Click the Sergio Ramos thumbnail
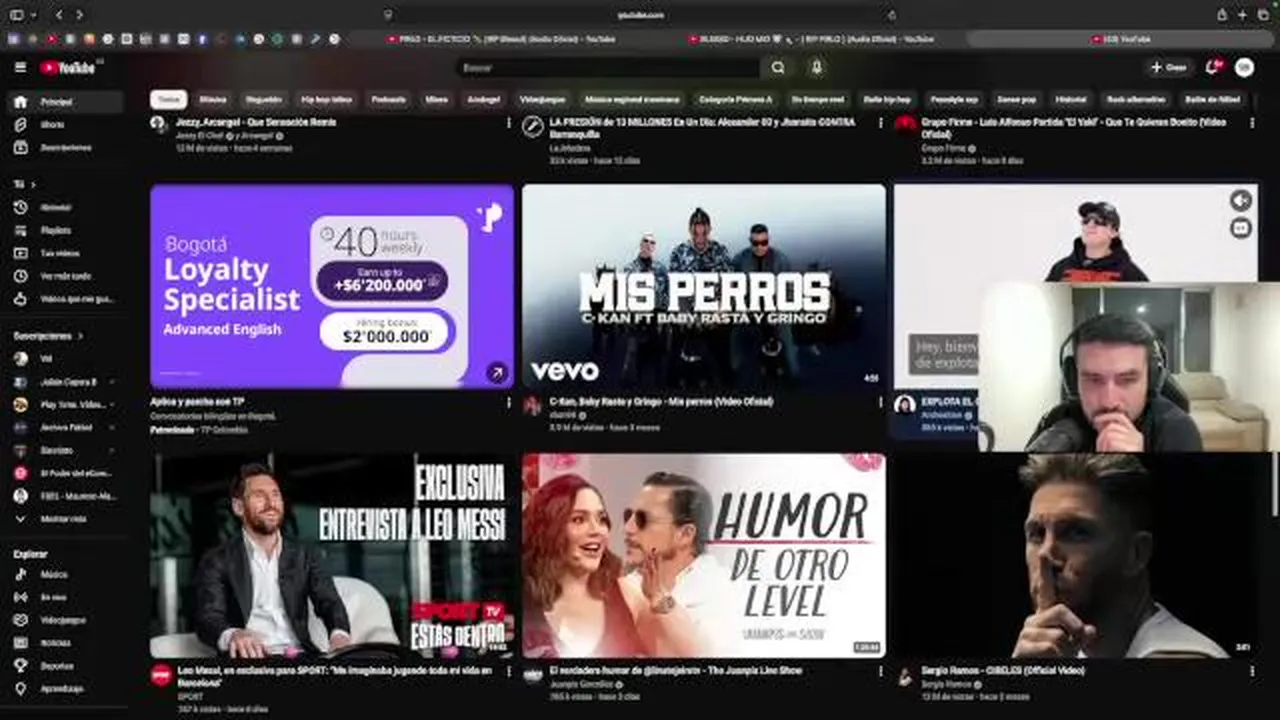This screenshot has height=720, width=1280. (x=1075, y=556)
